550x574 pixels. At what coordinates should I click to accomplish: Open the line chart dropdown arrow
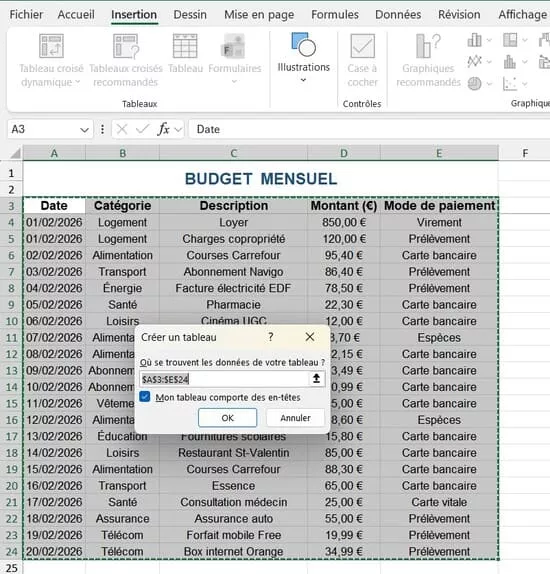(x=489, y=62)
